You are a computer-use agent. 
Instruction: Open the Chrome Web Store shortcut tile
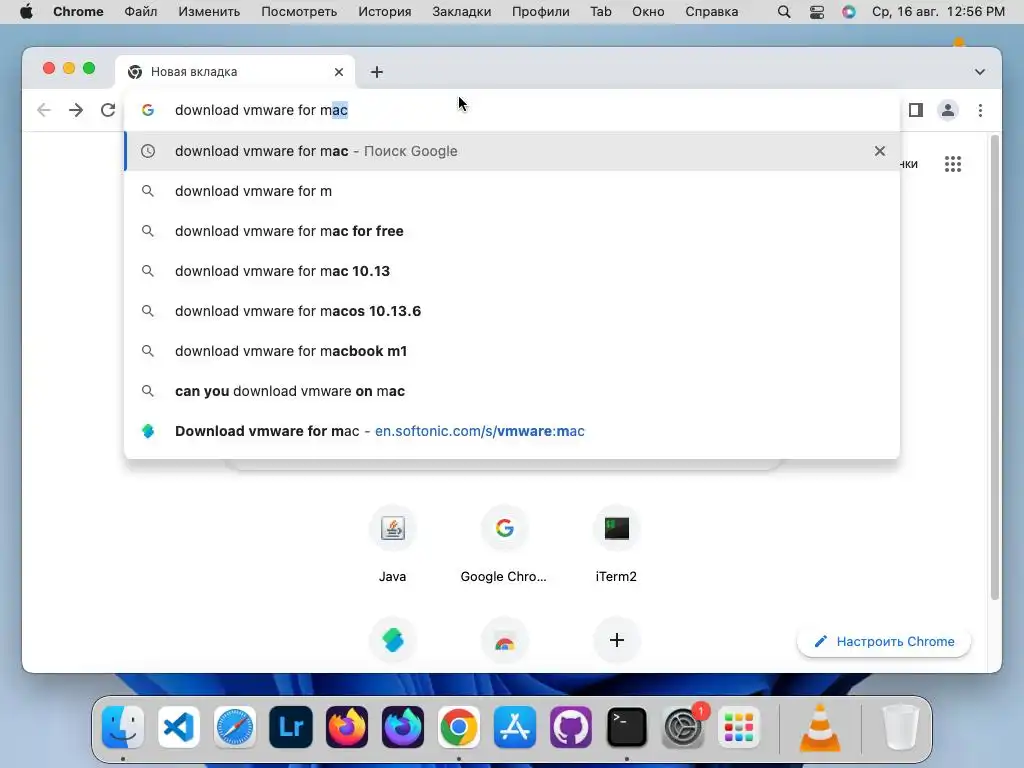[504, 640]
